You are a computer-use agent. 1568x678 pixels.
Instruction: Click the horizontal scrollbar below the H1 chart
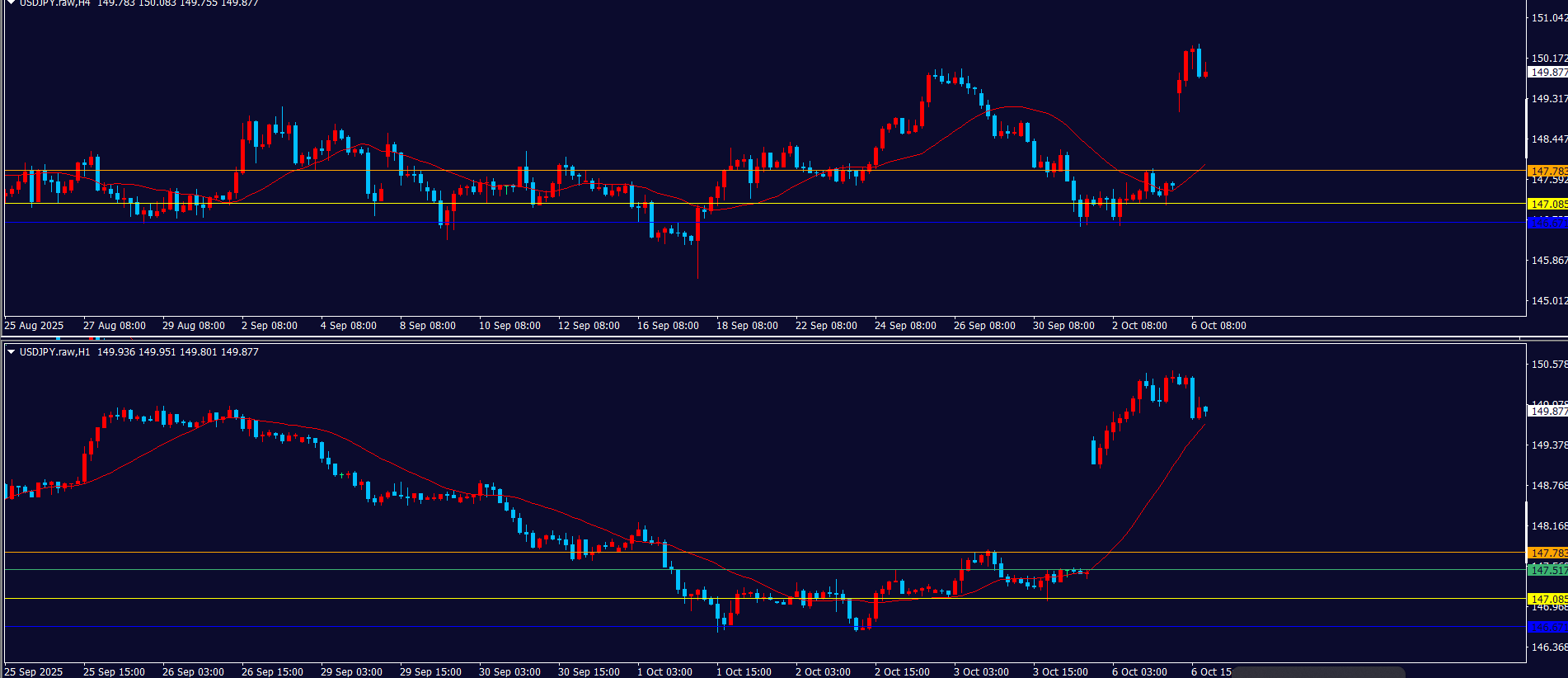click(1317, 672)
